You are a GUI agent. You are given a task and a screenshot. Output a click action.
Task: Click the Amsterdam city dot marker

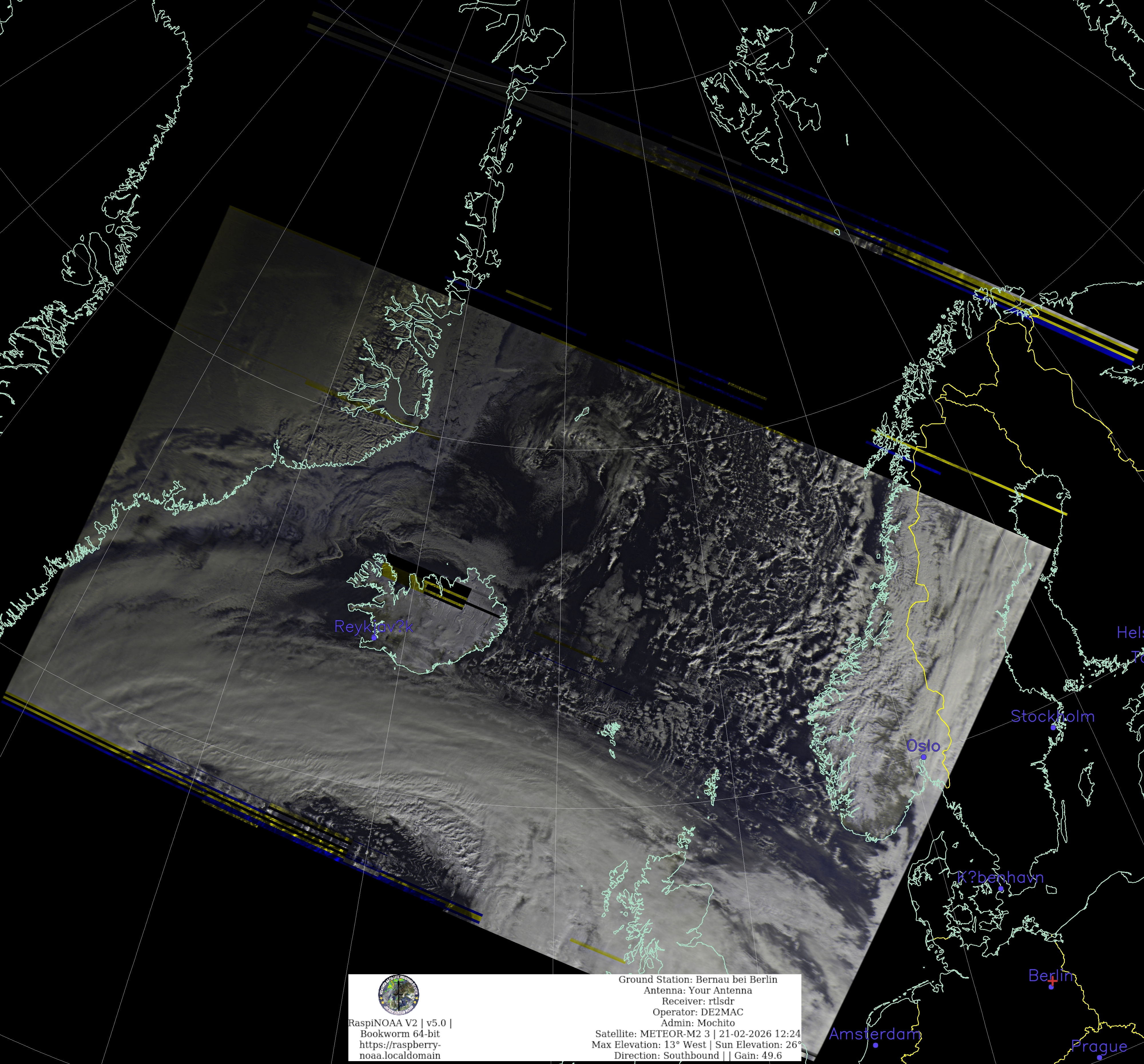pyautogui.click(x=875, y=1045)
